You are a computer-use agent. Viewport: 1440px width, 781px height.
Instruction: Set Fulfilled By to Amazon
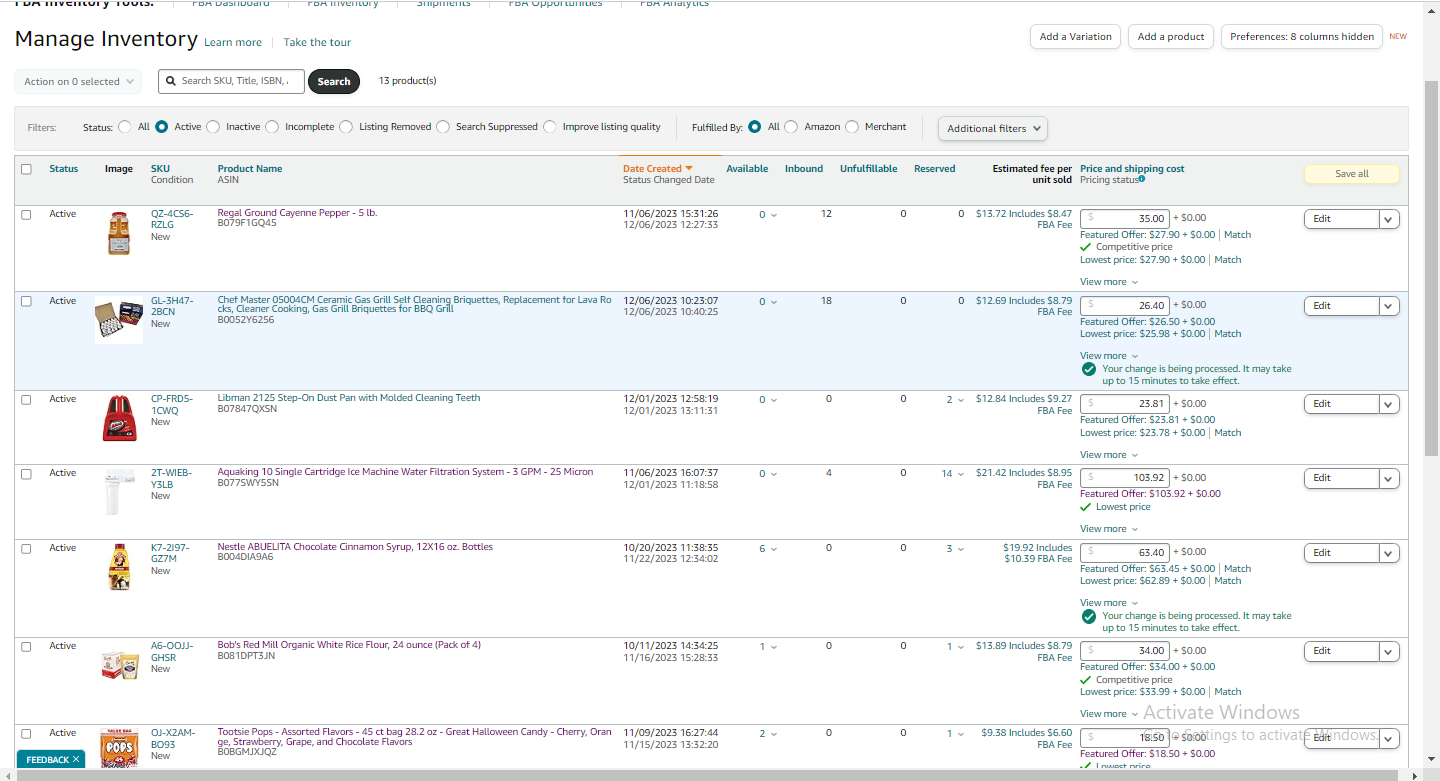(791, 127)
